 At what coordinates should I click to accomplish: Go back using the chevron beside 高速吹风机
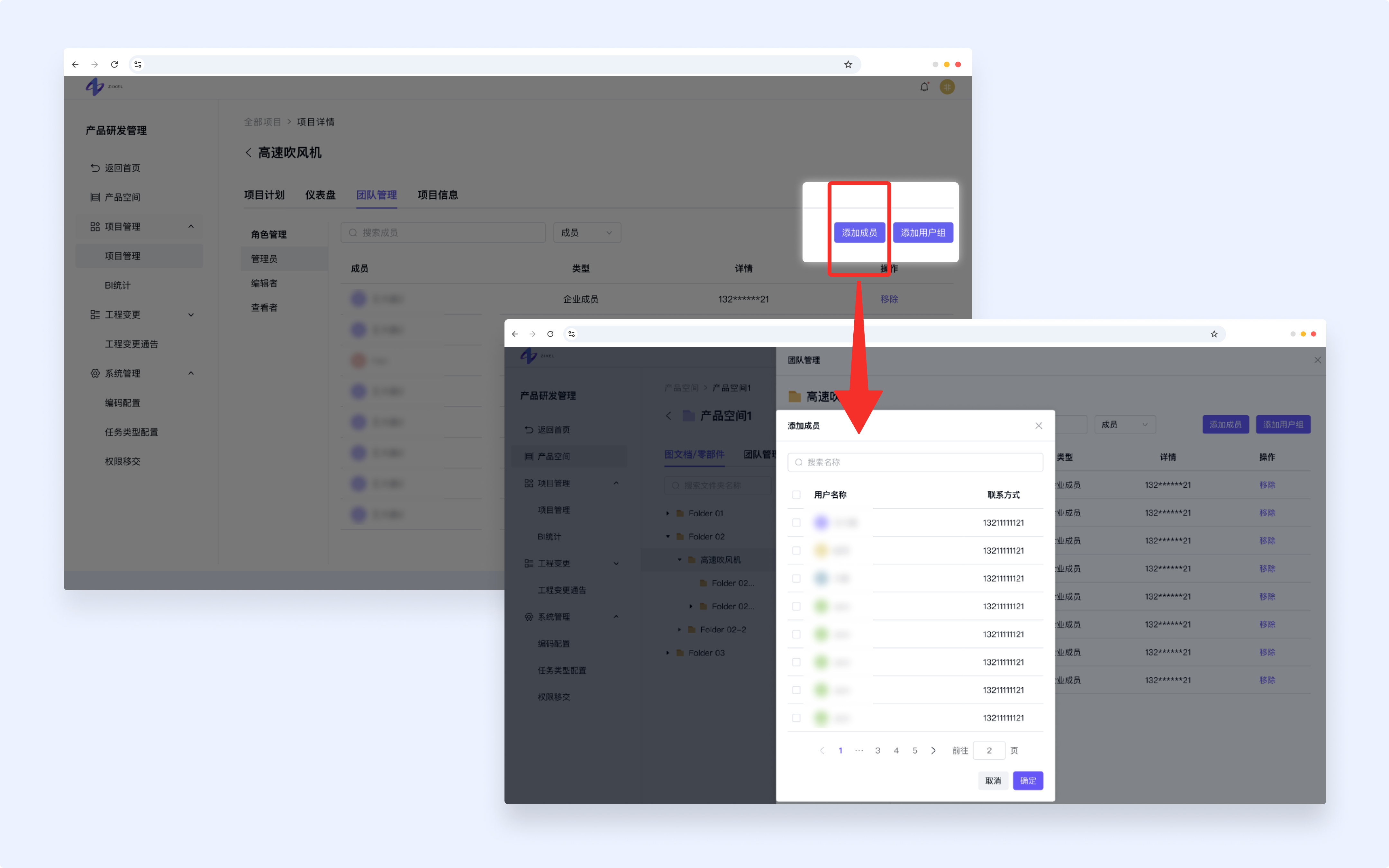[249, 153]
